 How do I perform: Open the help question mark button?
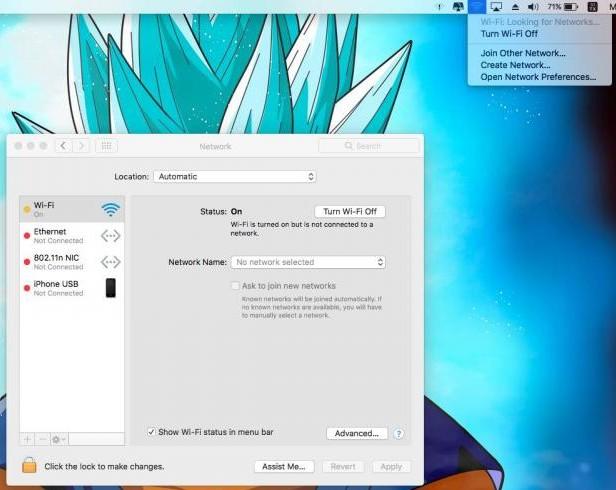[x=398, y=434]
